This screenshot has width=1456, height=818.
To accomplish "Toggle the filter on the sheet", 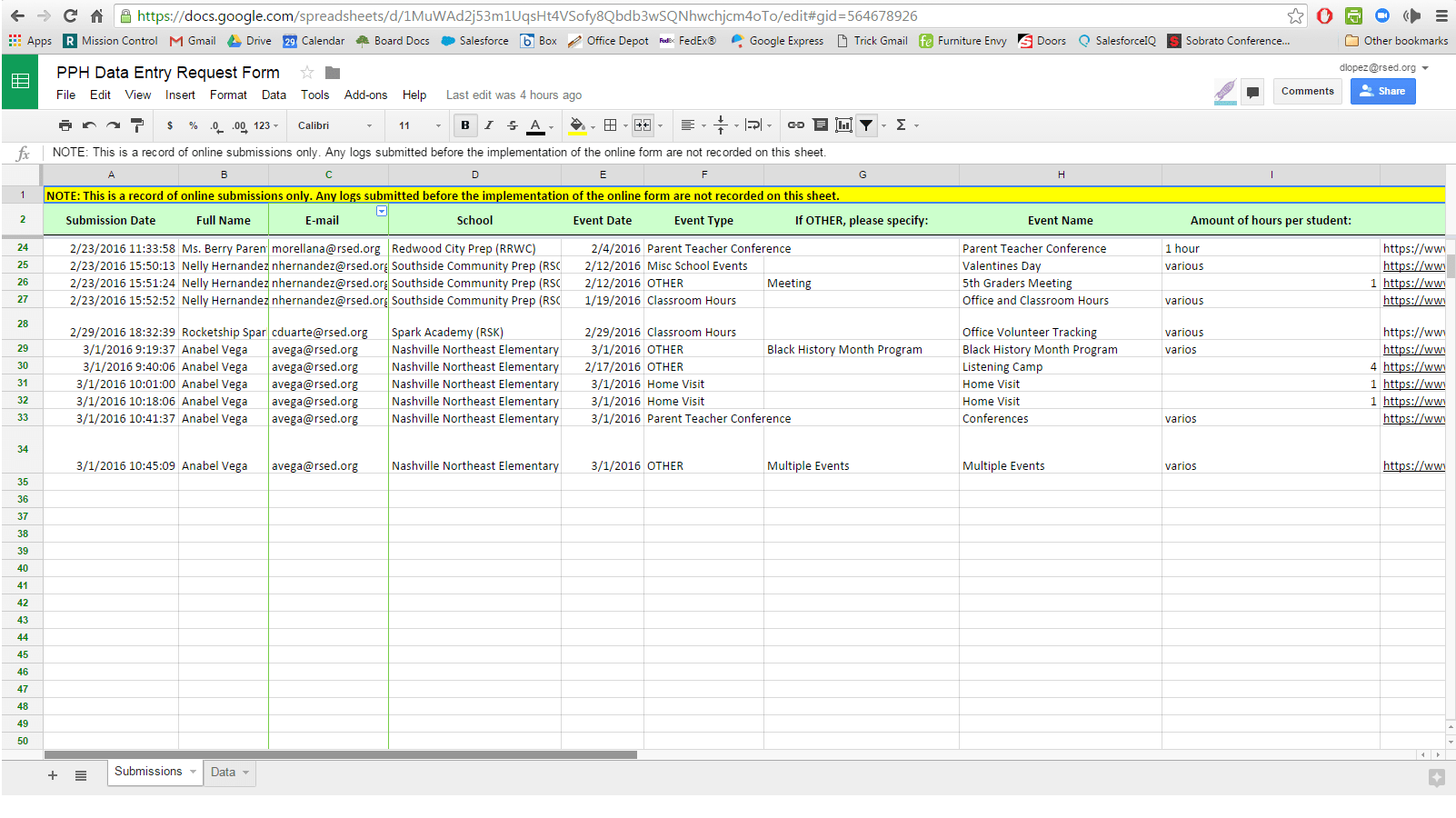I will (x=866, y=125).
